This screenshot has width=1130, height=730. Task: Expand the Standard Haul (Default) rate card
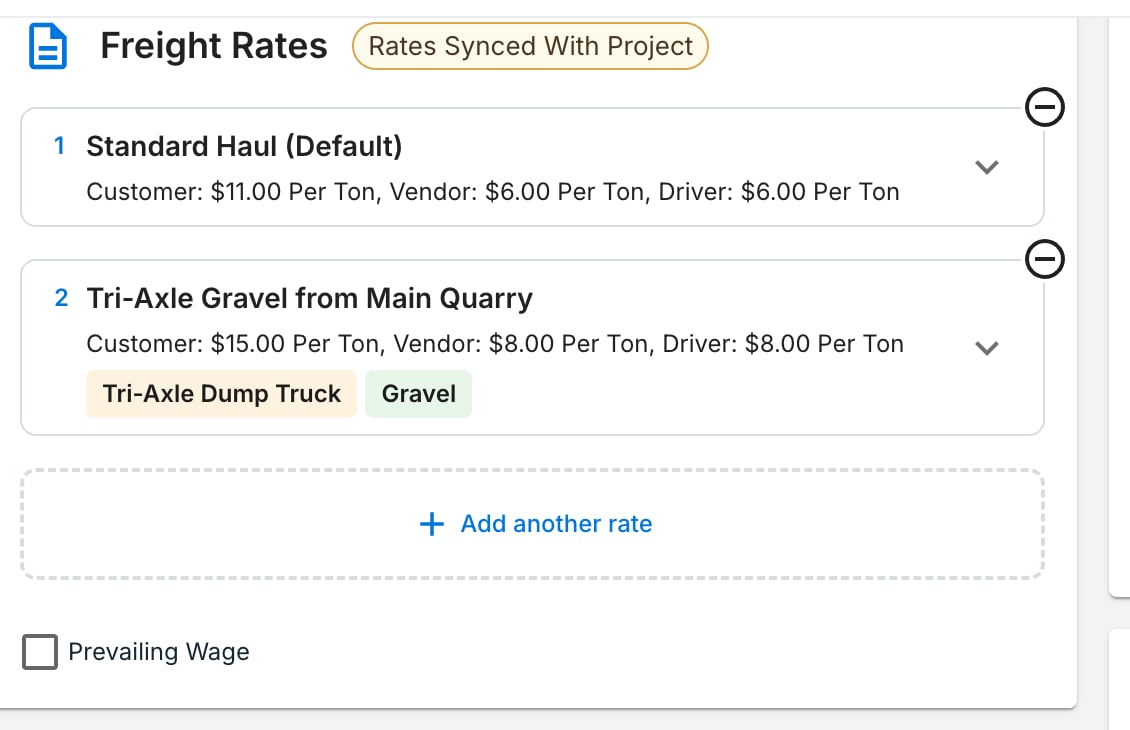click(x=987, y=167)
